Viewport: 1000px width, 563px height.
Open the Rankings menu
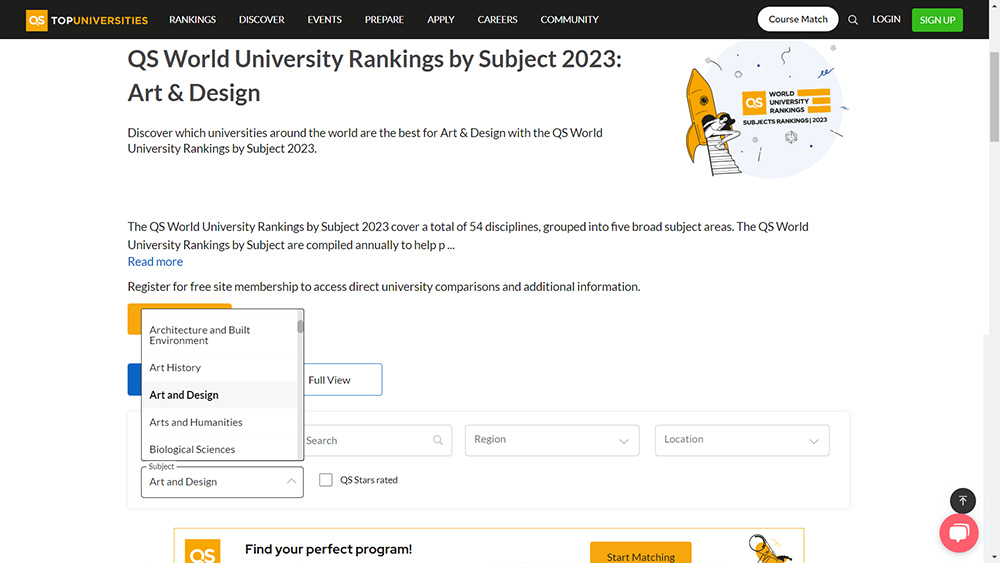pyautogui.click(x=192, y=20)
